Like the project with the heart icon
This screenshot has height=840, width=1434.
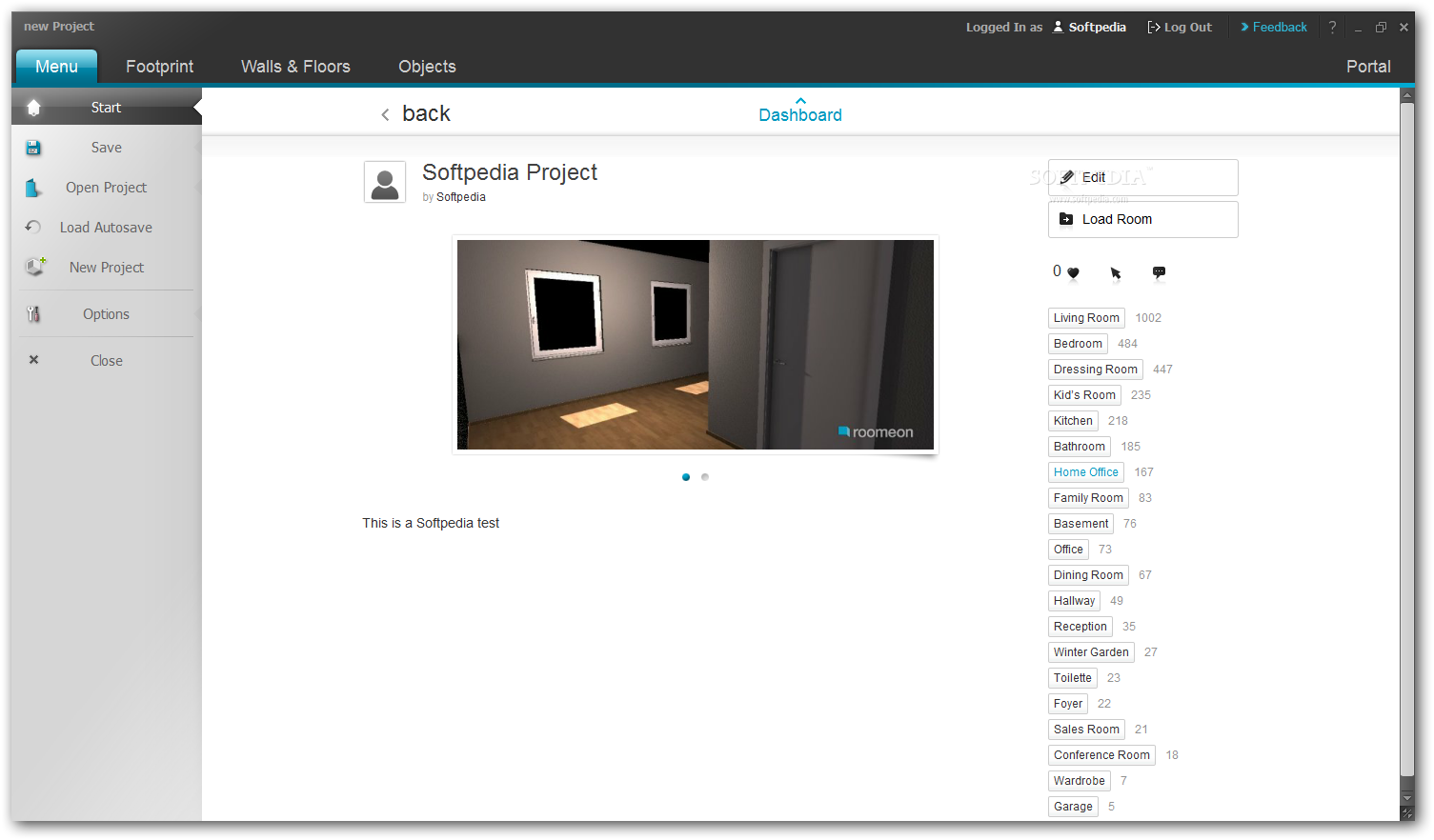1073,272
